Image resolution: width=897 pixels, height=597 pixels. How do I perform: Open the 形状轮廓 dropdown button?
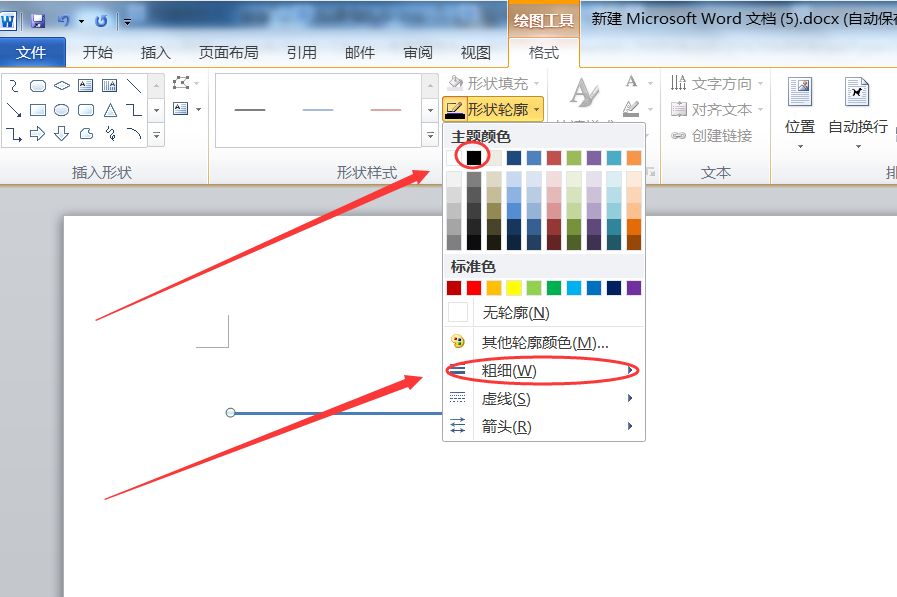pyautogui.click(x=494, y=109)
